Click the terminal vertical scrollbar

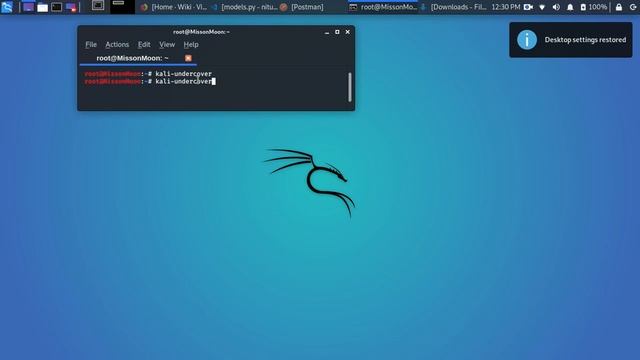(x=350, y=87)
